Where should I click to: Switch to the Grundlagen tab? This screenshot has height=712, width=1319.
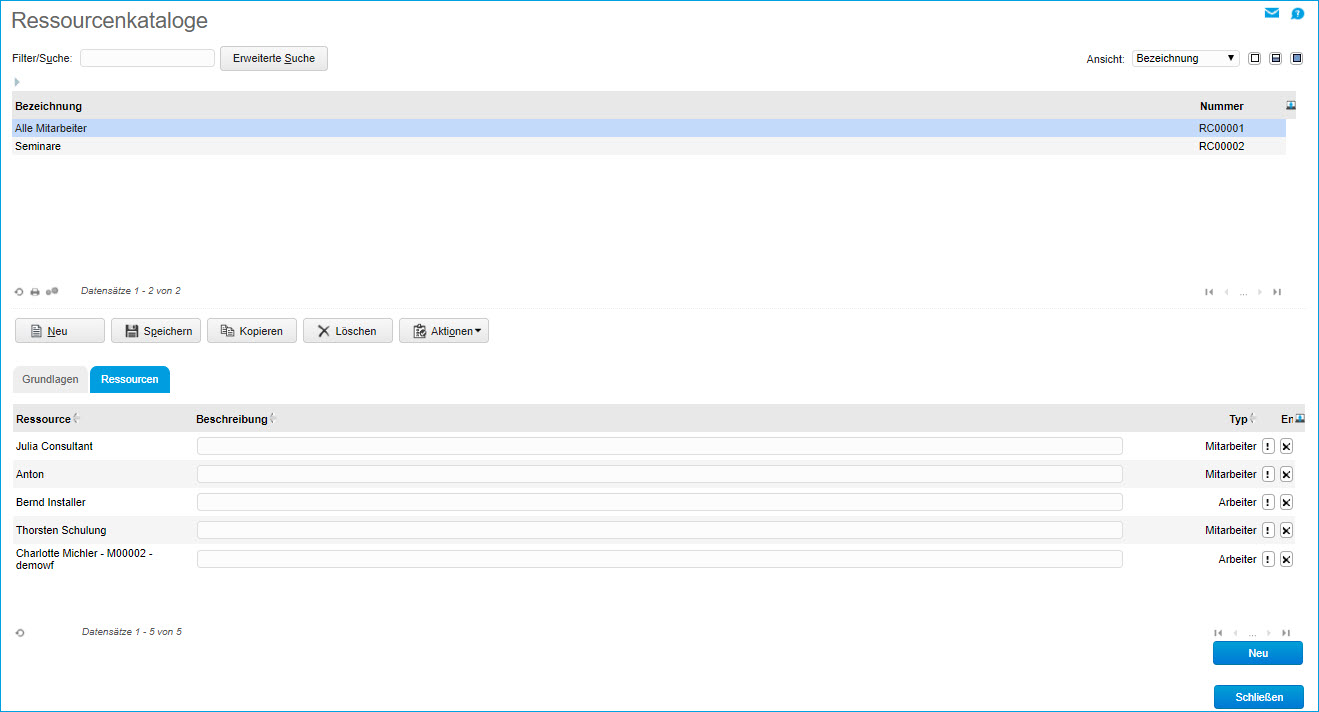[x=50, y=380]
